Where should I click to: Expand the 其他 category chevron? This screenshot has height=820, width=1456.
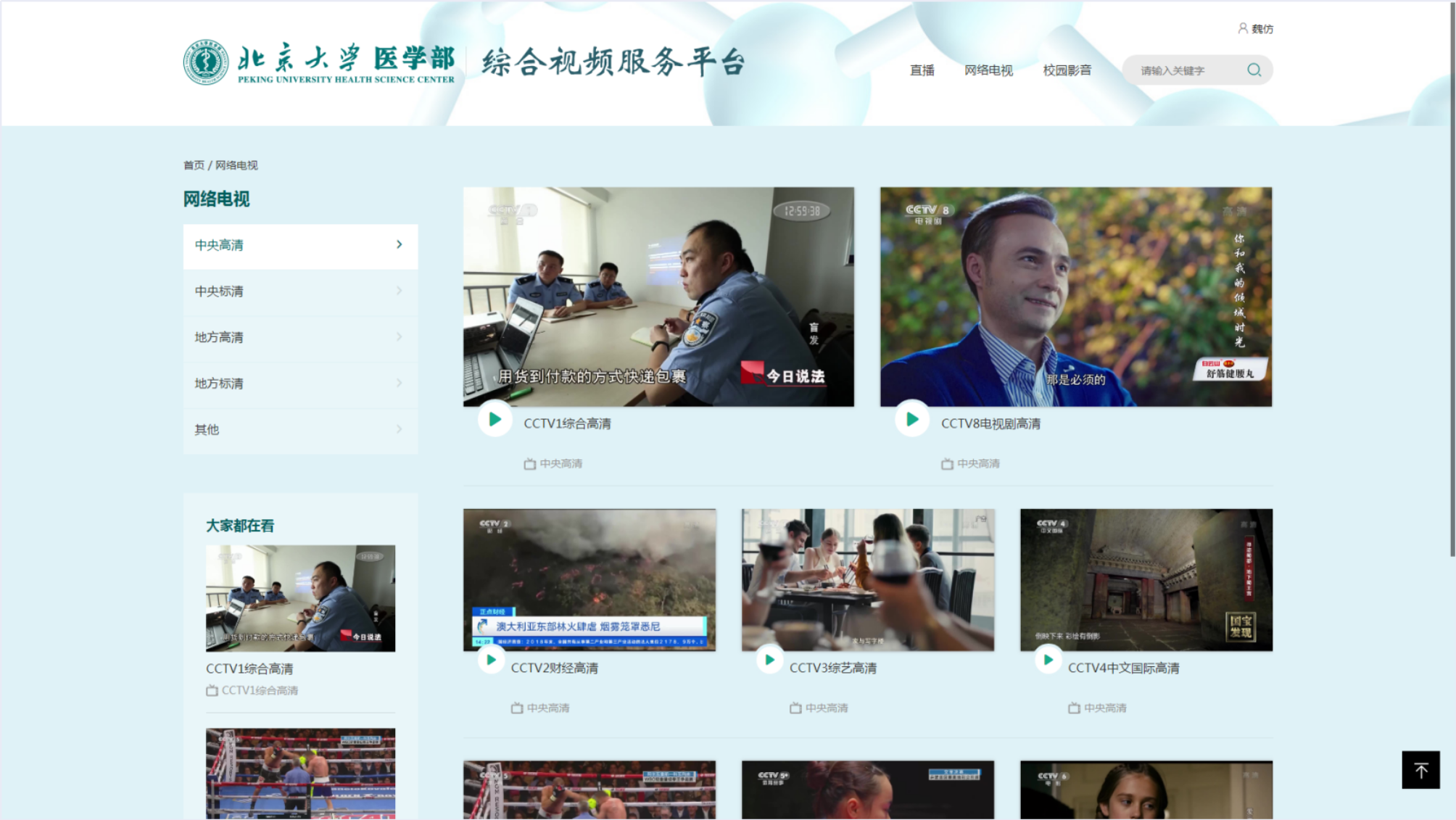pyautogui.click(x=399, y=429)
